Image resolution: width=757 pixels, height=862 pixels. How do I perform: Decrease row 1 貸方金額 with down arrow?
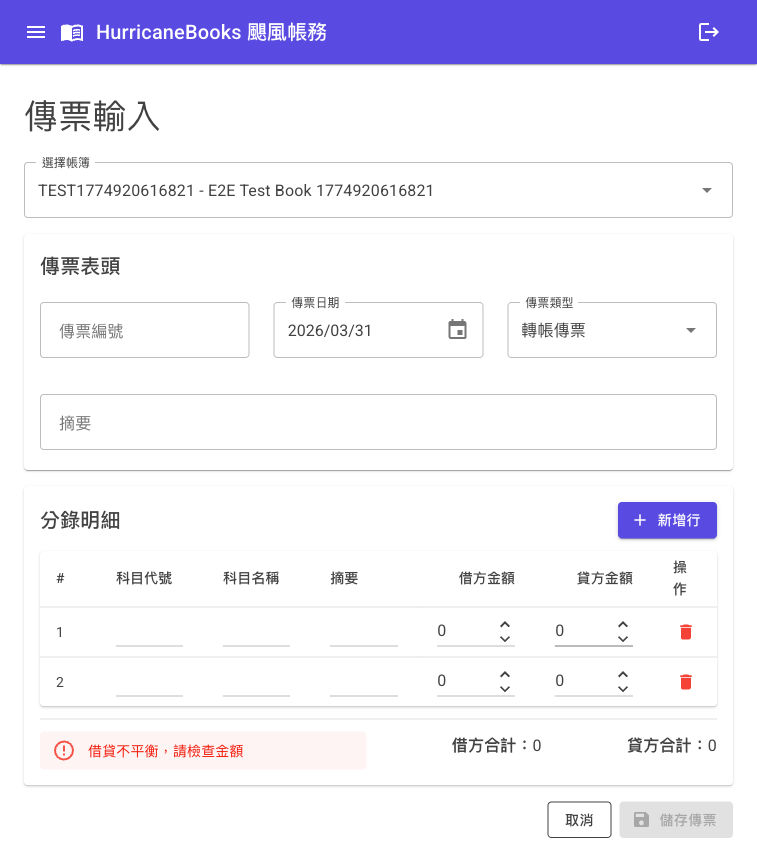click(623, 639)
